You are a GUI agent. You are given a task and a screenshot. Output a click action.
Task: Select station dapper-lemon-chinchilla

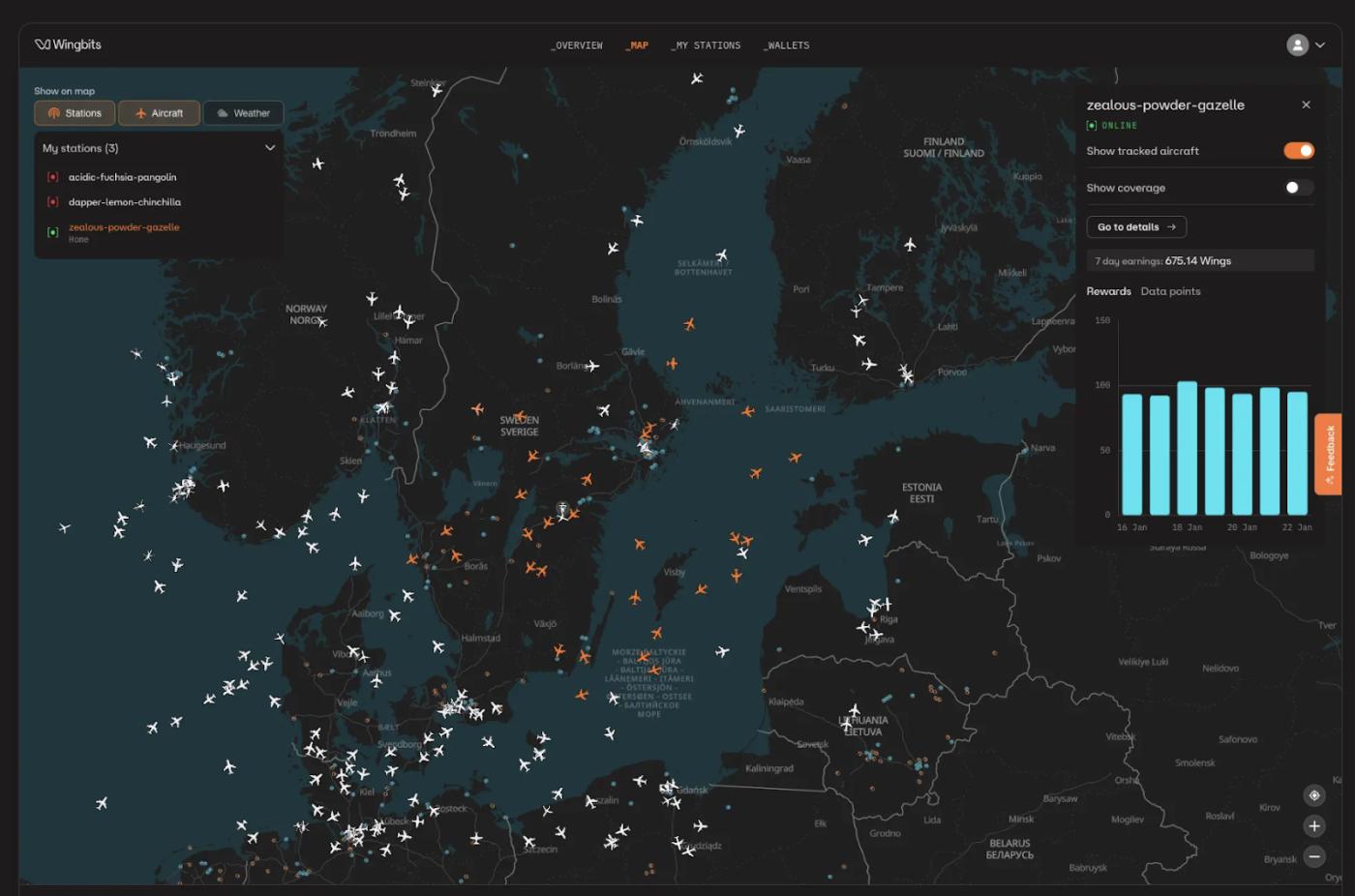click(x=125, y=201)
